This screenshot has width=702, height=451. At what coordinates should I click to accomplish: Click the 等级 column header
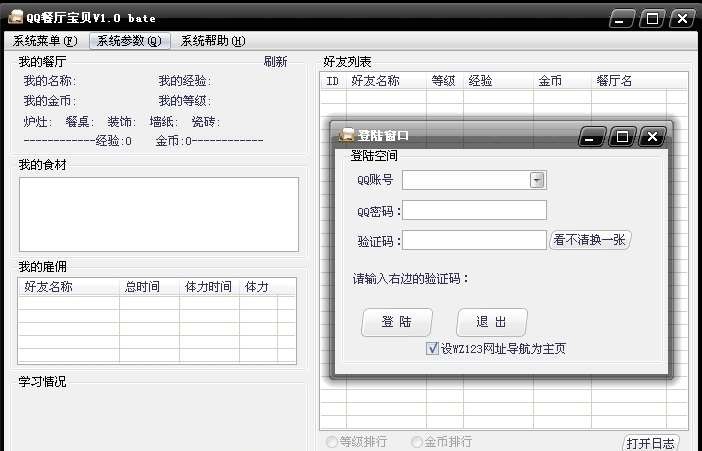(445, 81)
